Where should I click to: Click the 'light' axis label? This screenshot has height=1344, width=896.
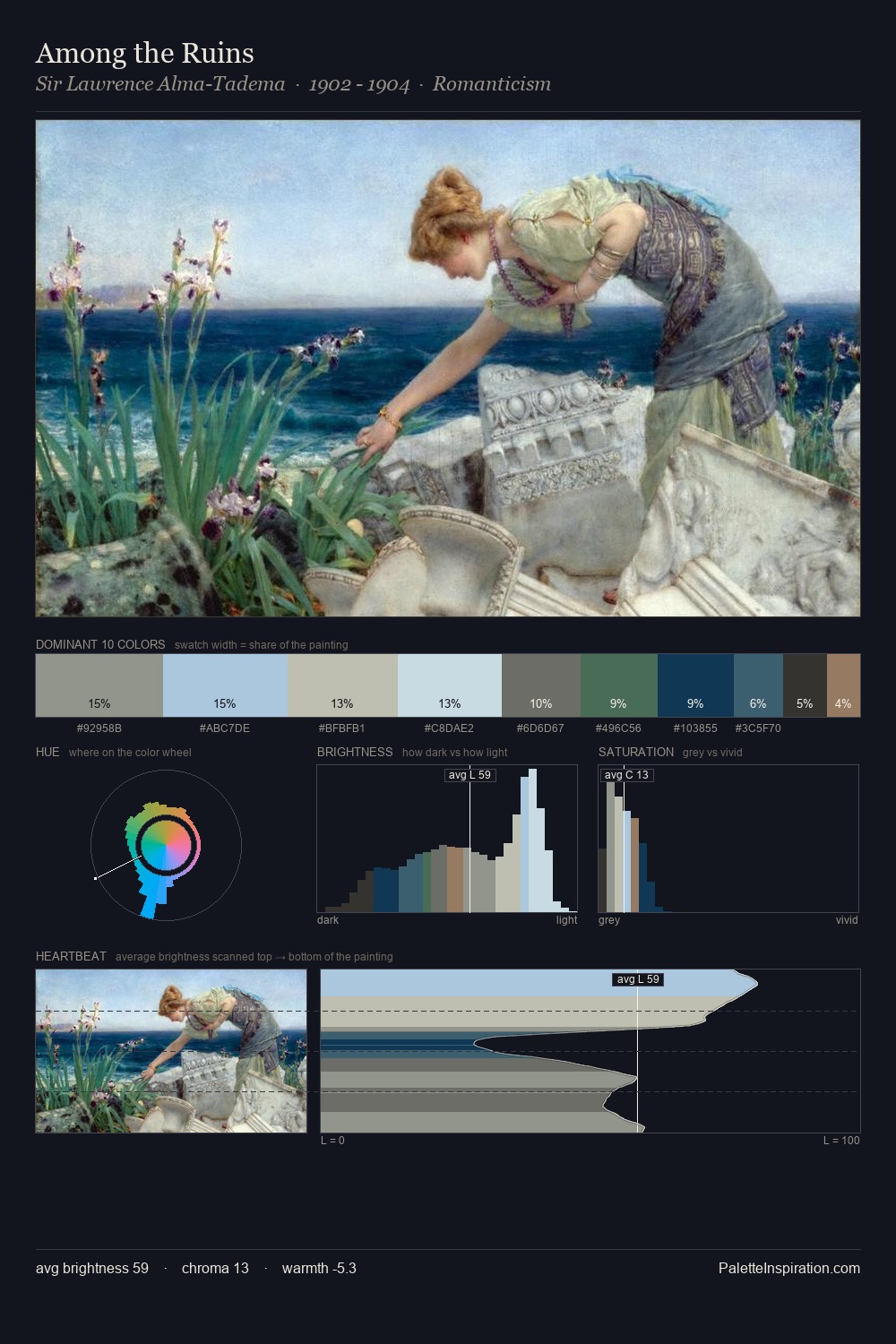coord(566,920)
